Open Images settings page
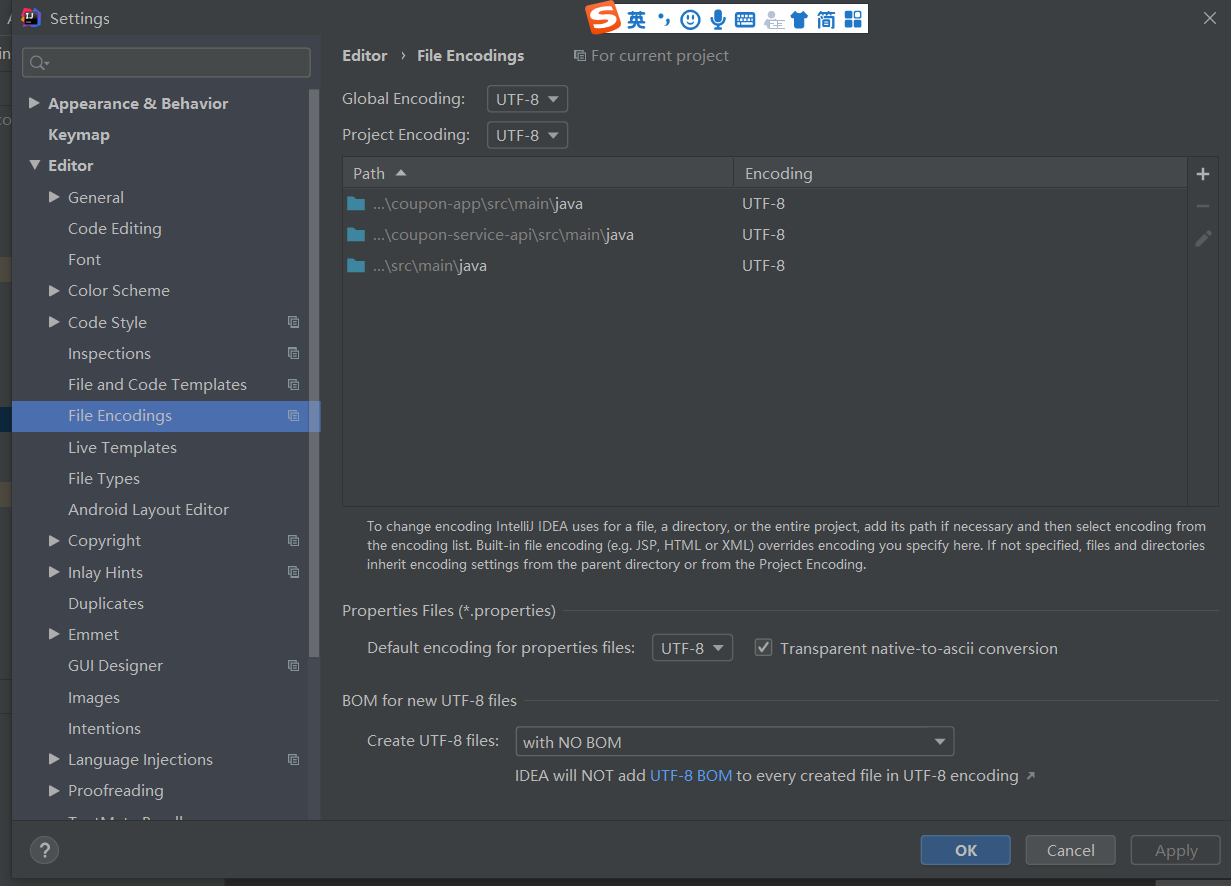 [x=94, y=697]
